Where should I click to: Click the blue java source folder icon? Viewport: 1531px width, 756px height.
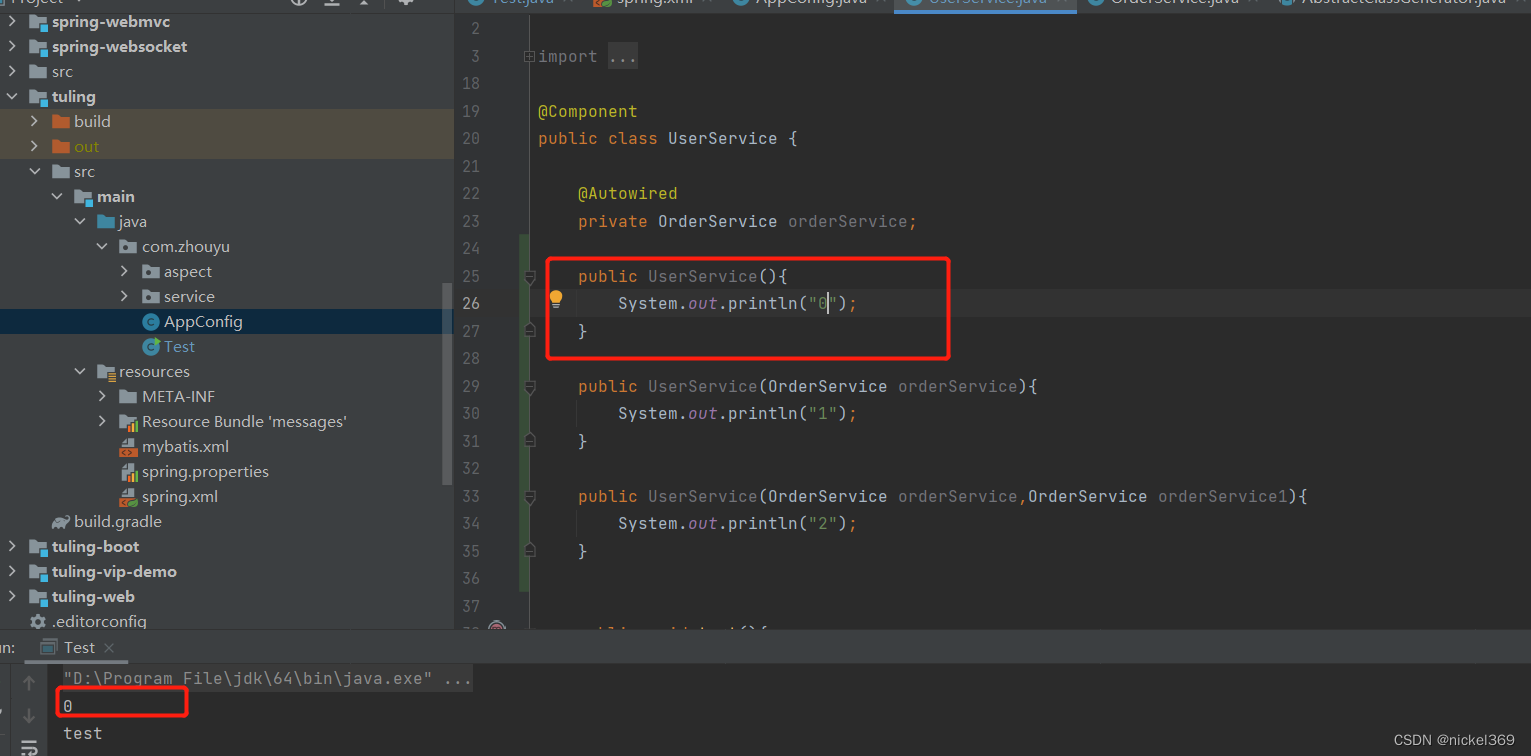pyautogui.click(x=106, y=222)
